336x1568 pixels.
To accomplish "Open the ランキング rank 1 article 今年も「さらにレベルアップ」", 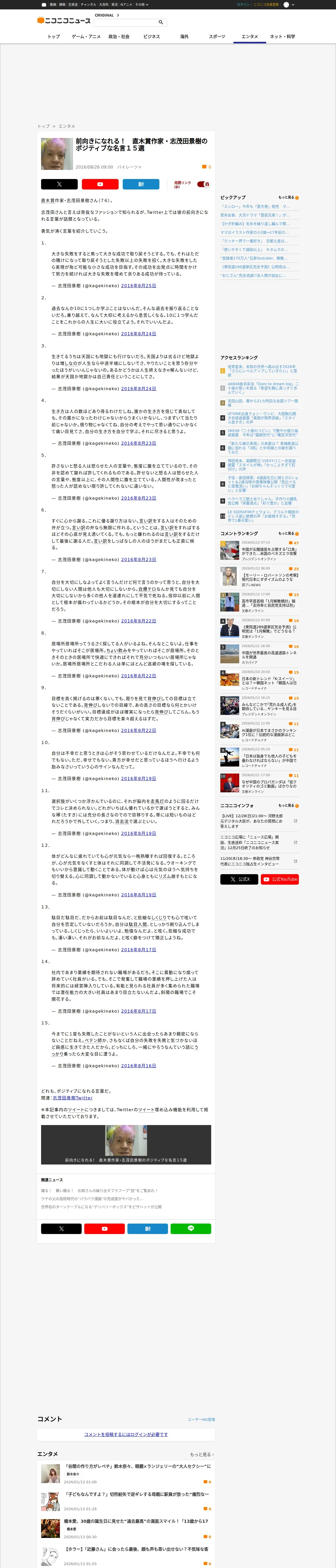I will (x=262, y=371).
